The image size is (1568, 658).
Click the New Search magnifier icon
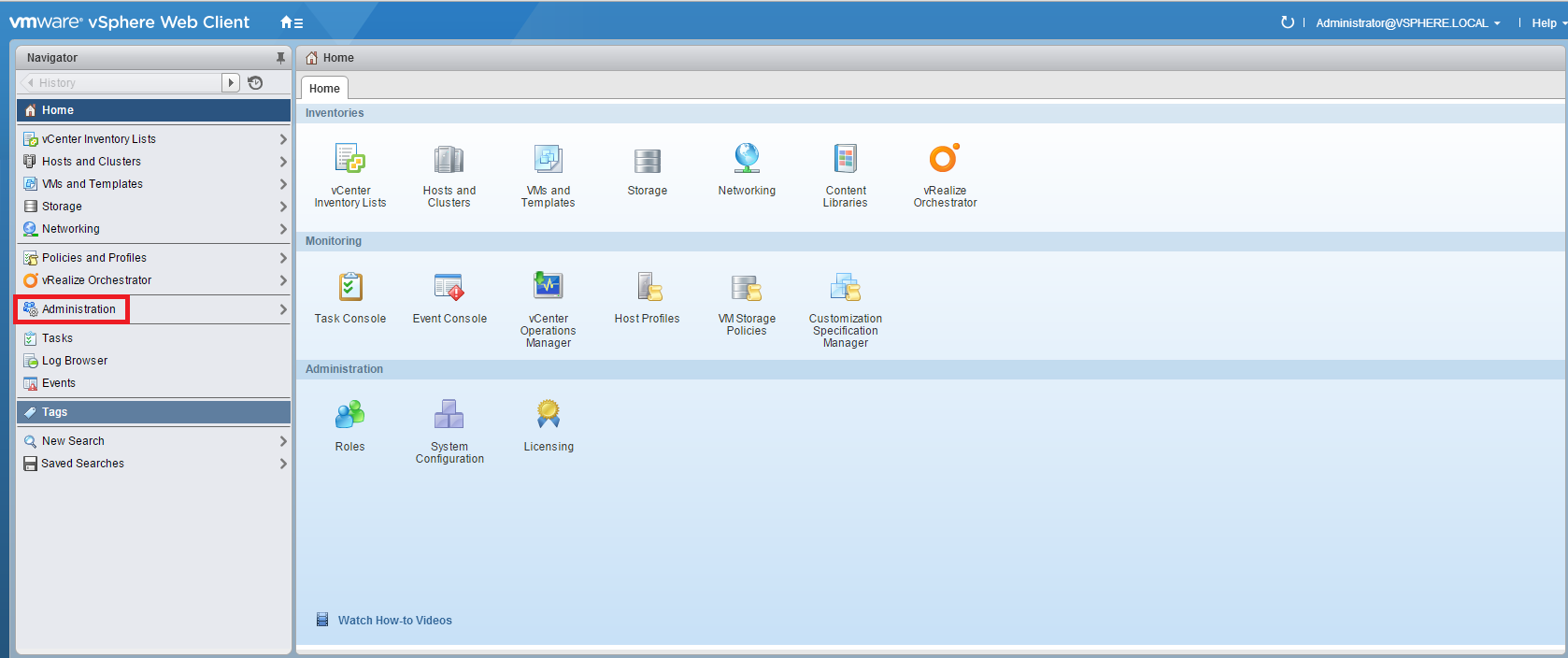31,441
